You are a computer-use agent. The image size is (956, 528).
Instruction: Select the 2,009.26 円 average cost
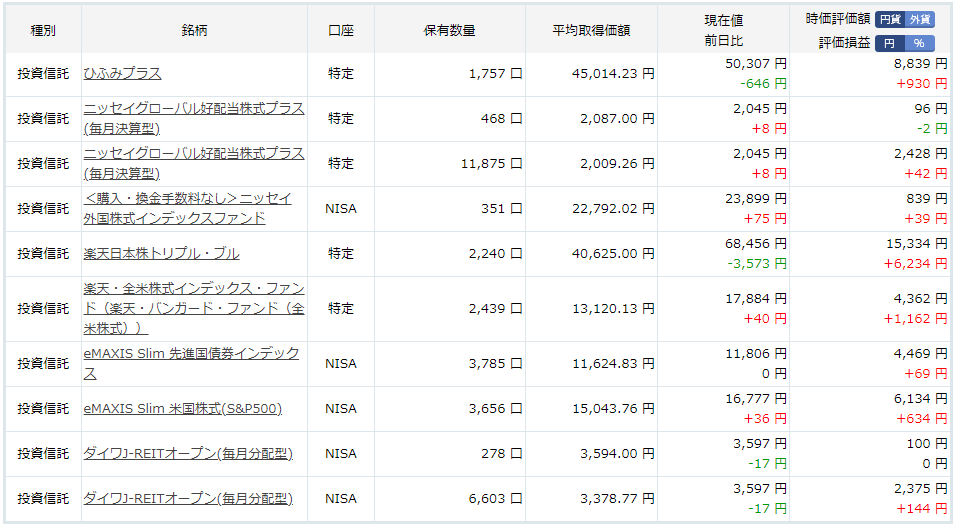(618, 163)
